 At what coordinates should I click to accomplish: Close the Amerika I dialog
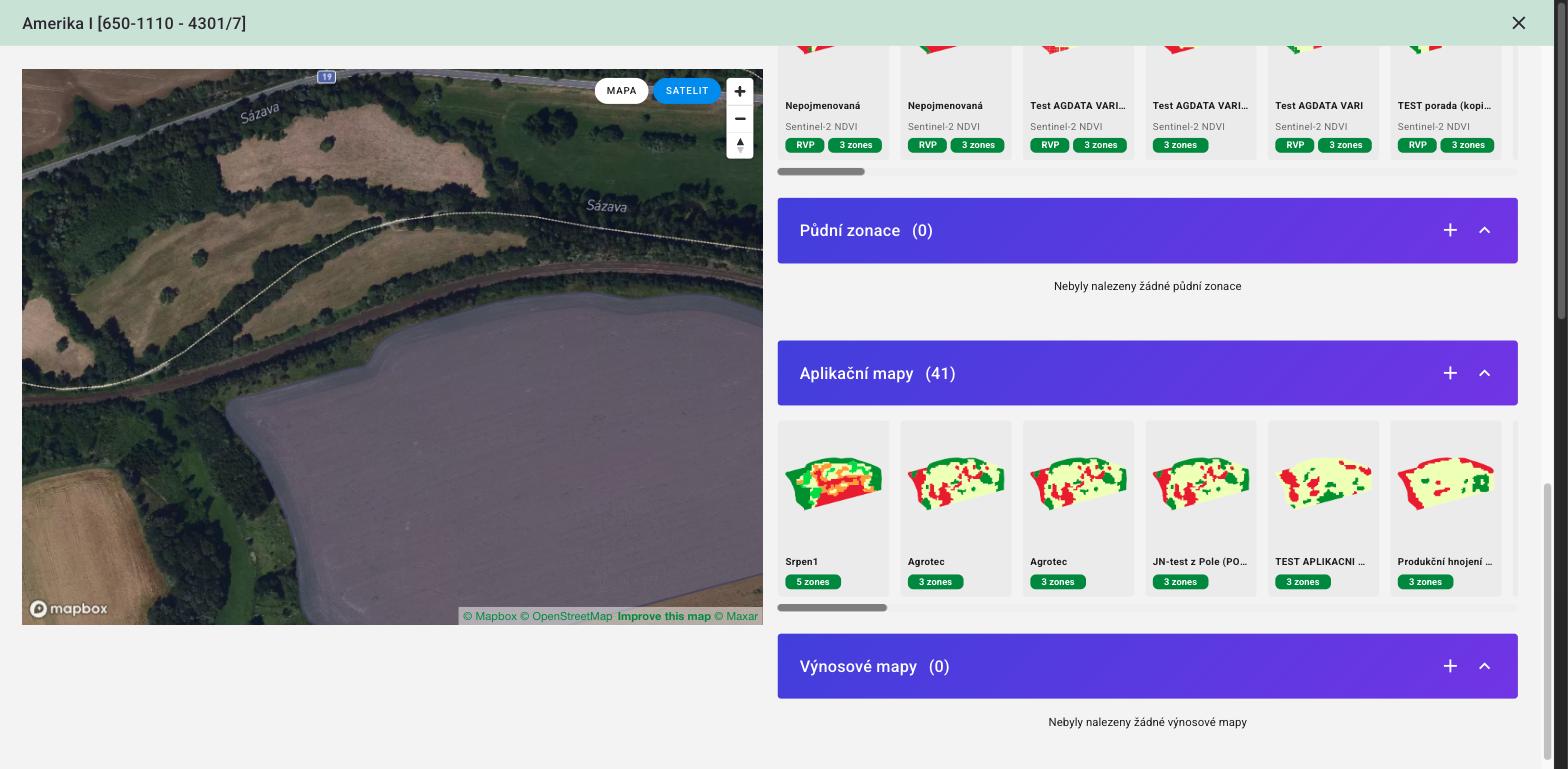tap(1518, 23)
